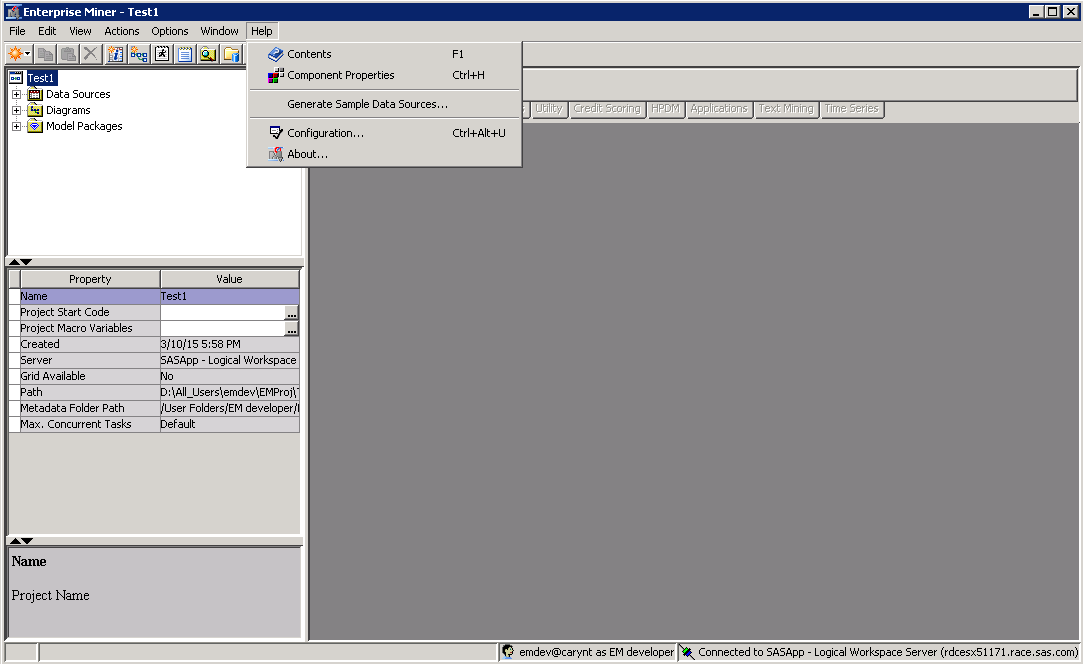Choose Generate Sample Data Sources menu entry
Image resolution: width=1083 pixels, height=664 pixels.
[367, 104]
